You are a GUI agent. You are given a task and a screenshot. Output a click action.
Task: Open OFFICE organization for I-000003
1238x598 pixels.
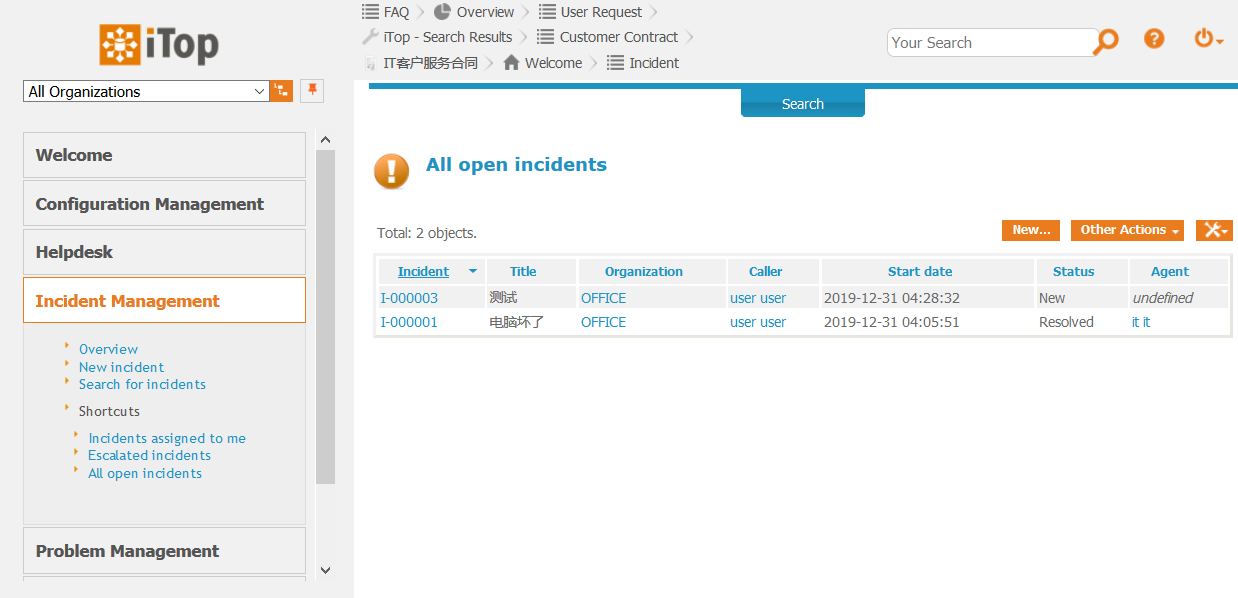[603, 298]
